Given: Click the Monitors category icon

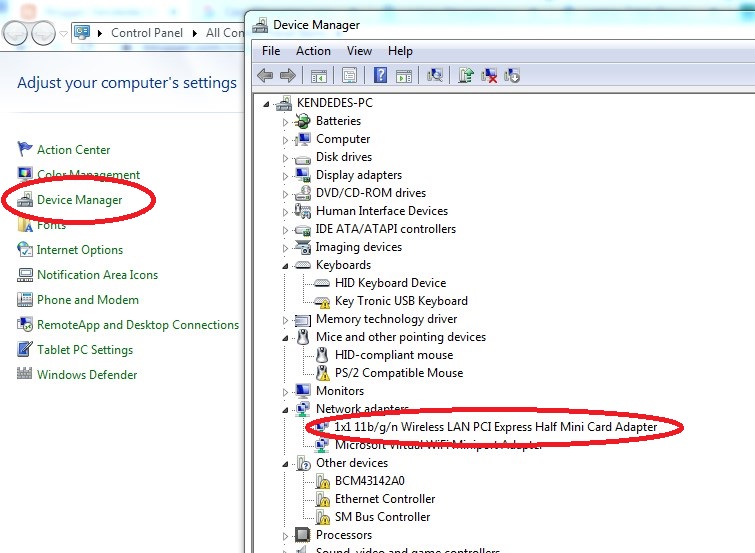Looking at the screenshot, I should point(303,391).
